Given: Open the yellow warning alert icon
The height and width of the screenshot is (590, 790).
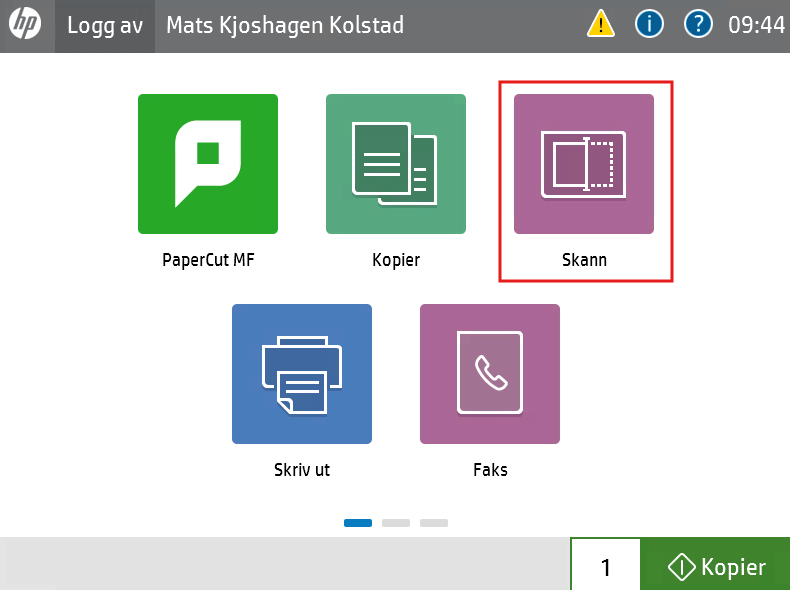Looking at the screenshot, I should [x=601, y=24].
